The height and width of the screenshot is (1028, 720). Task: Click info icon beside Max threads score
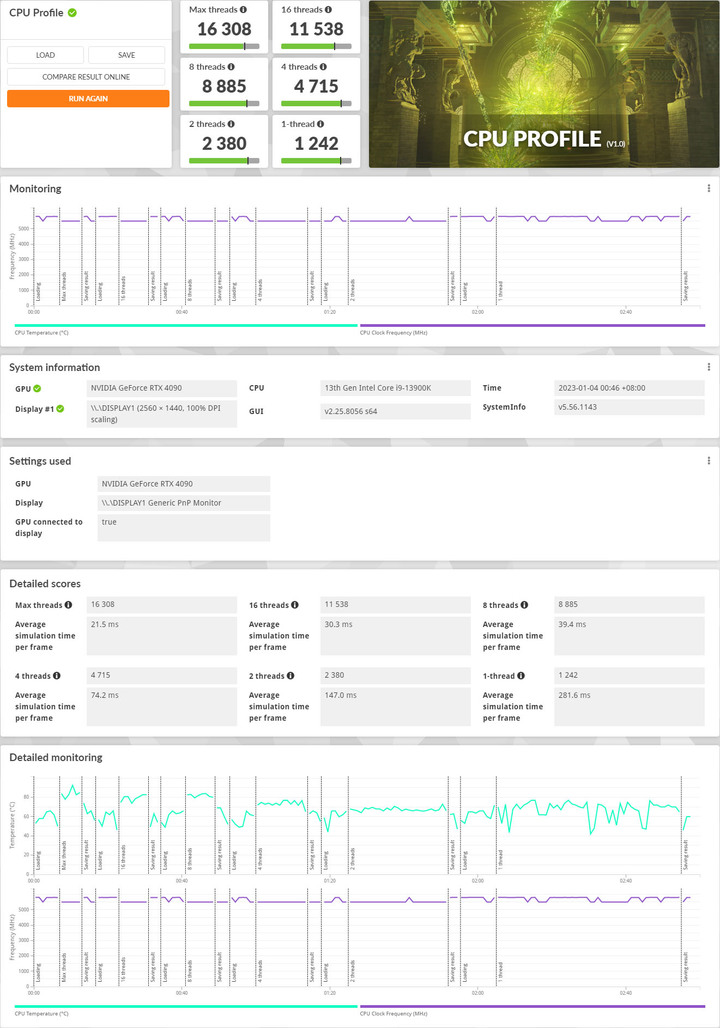243,10
